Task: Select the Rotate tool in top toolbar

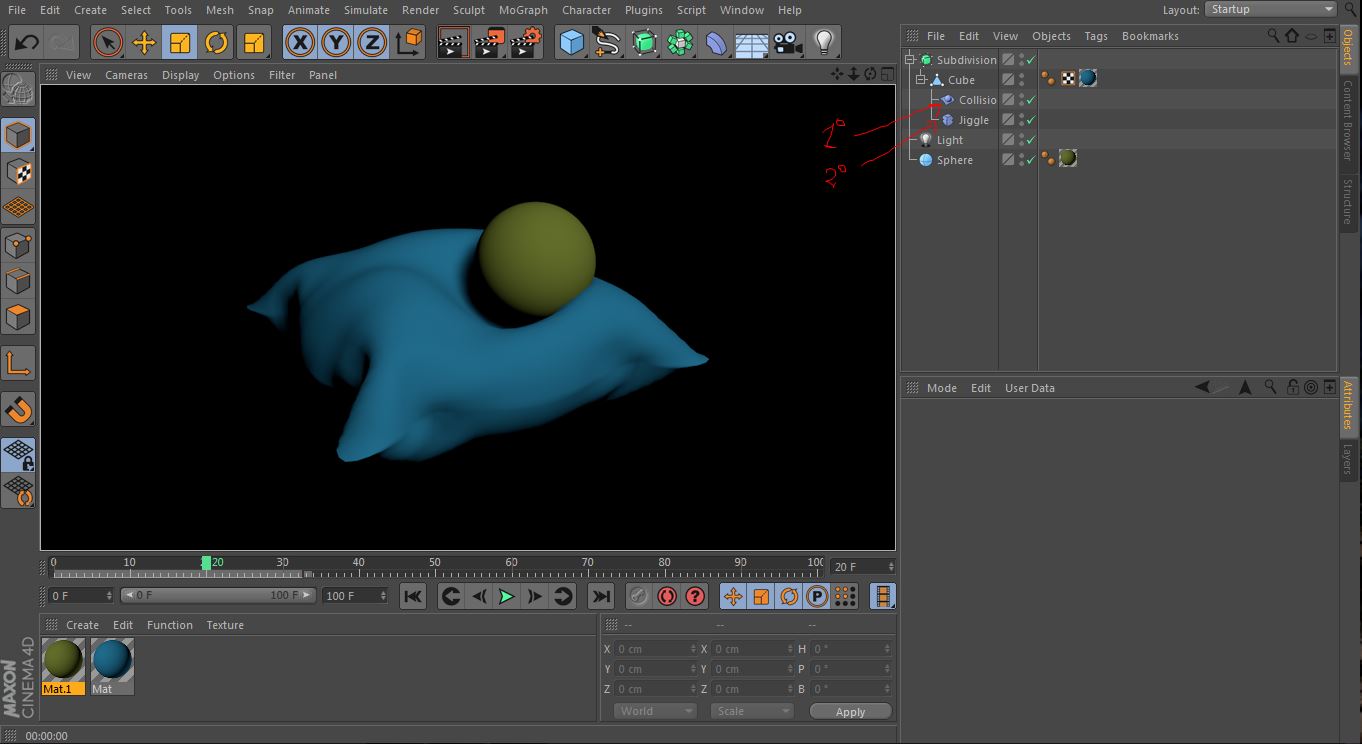Action: point(216,43)
